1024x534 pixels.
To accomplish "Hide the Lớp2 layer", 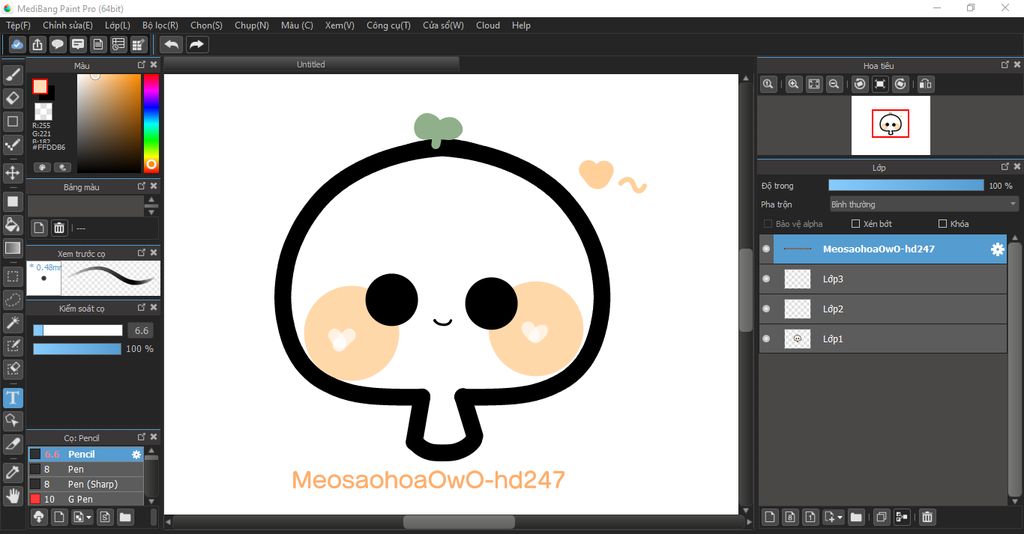I will (767, 309).
